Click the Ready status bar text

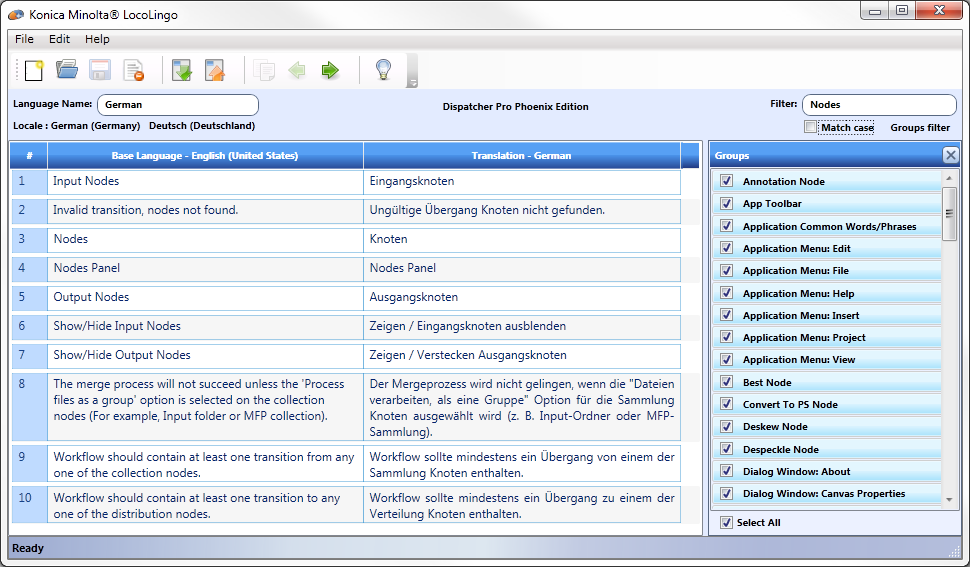[28, 548]
